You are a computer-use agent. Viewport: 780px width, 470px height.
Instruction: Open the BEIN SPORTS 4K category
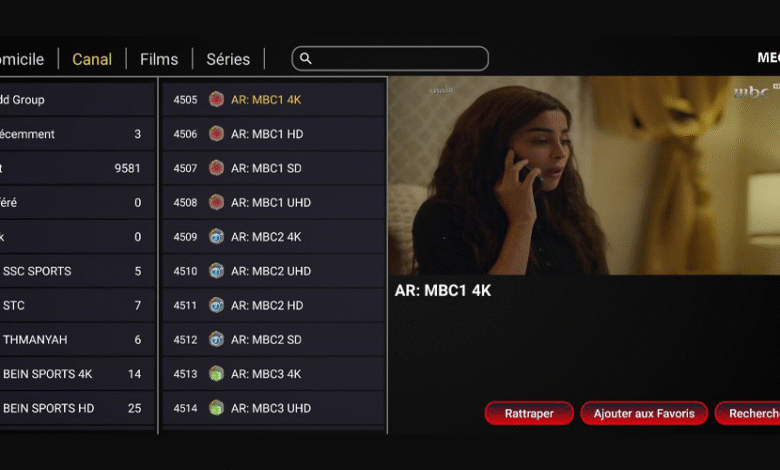click(77, 374)
